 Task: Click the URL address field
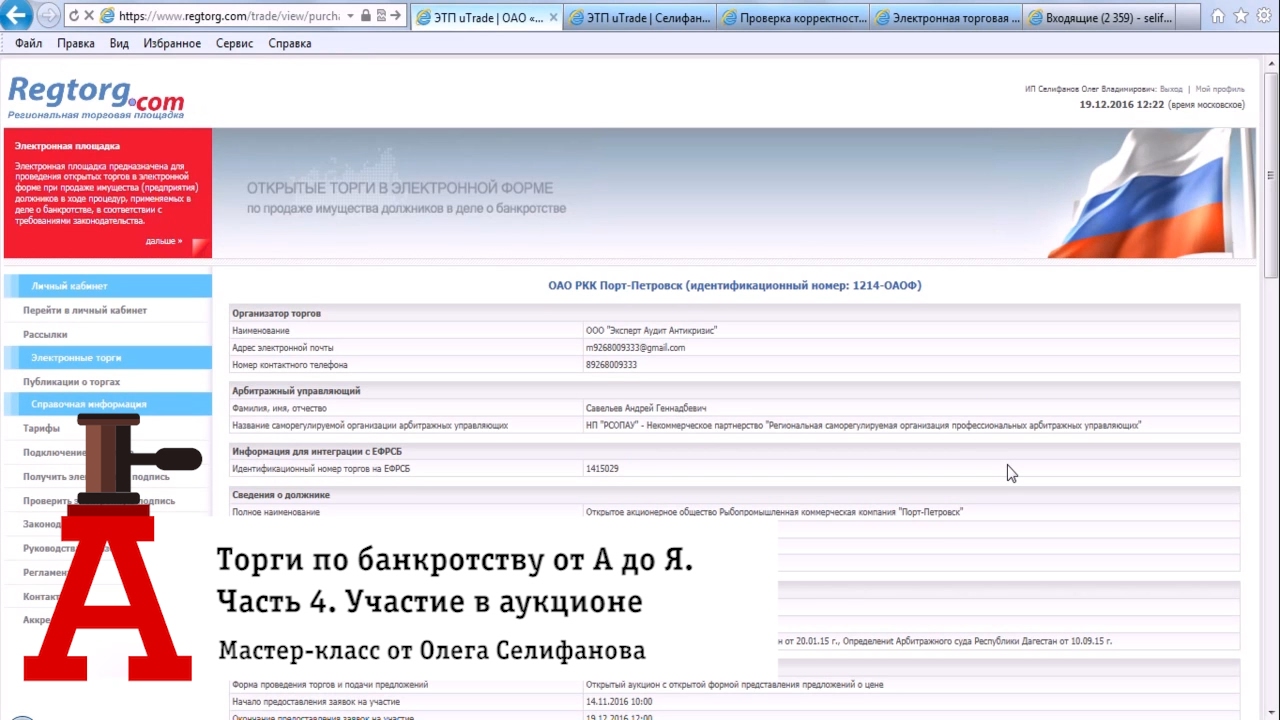point(229,16)
